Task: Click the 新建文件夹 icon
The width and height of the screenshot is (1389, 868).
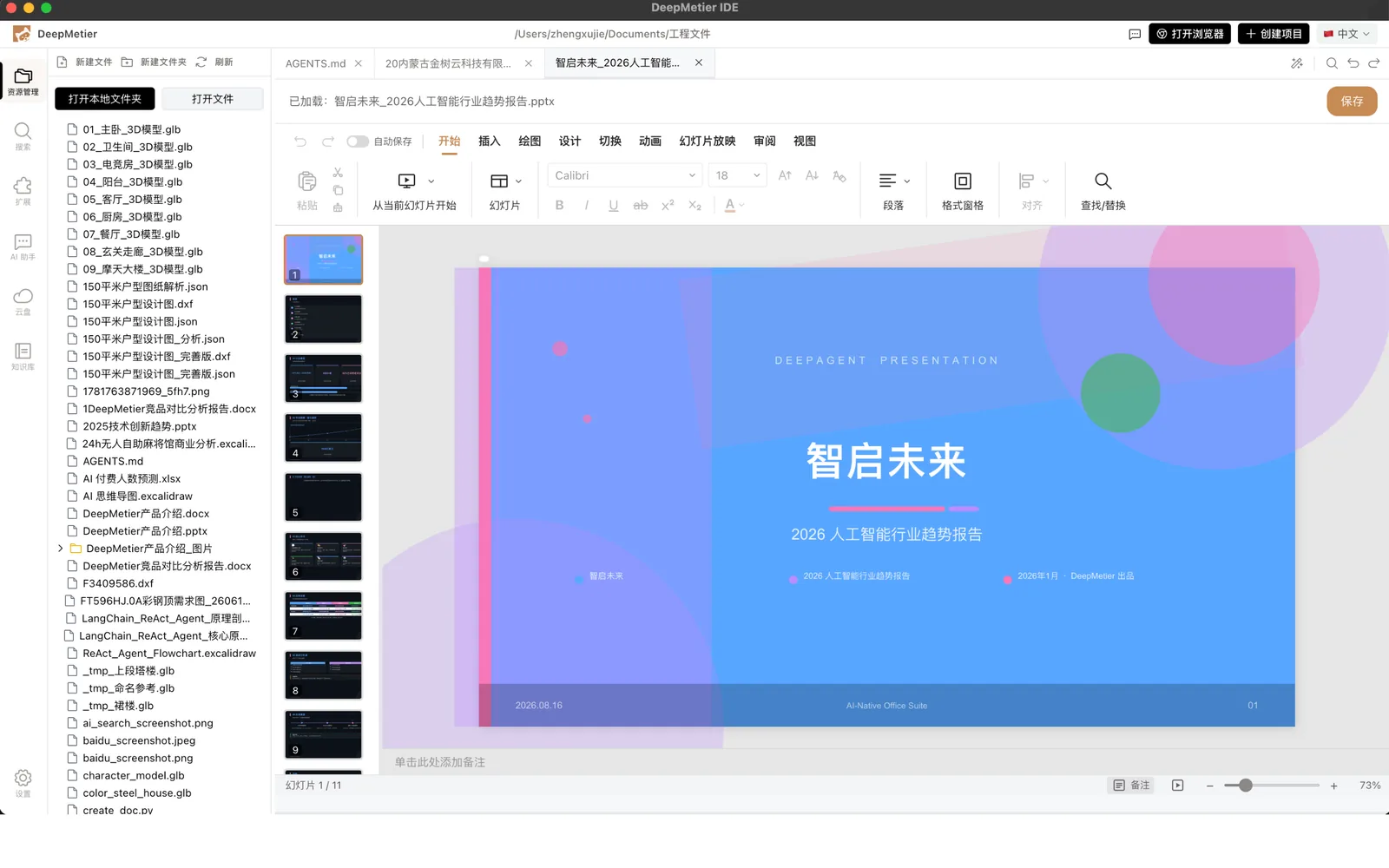Action: point(127,62)
